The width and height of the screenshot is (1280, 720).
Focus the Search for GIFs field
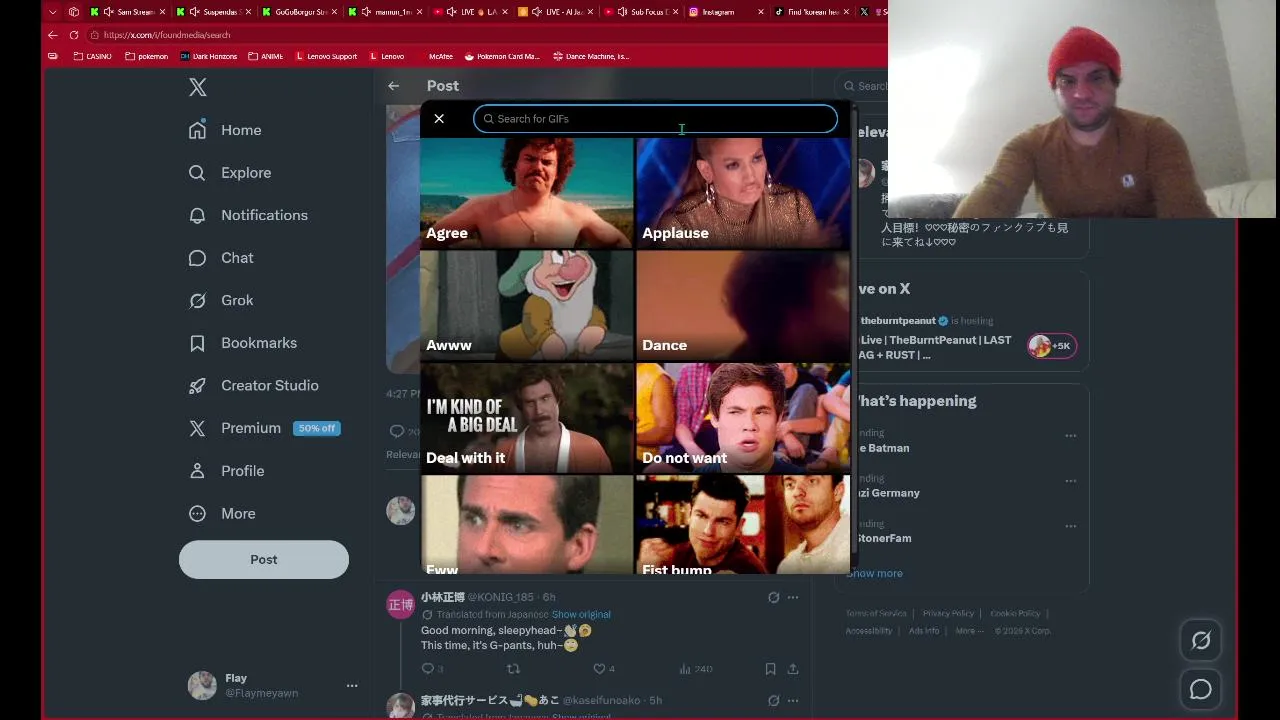click(655, 119)
